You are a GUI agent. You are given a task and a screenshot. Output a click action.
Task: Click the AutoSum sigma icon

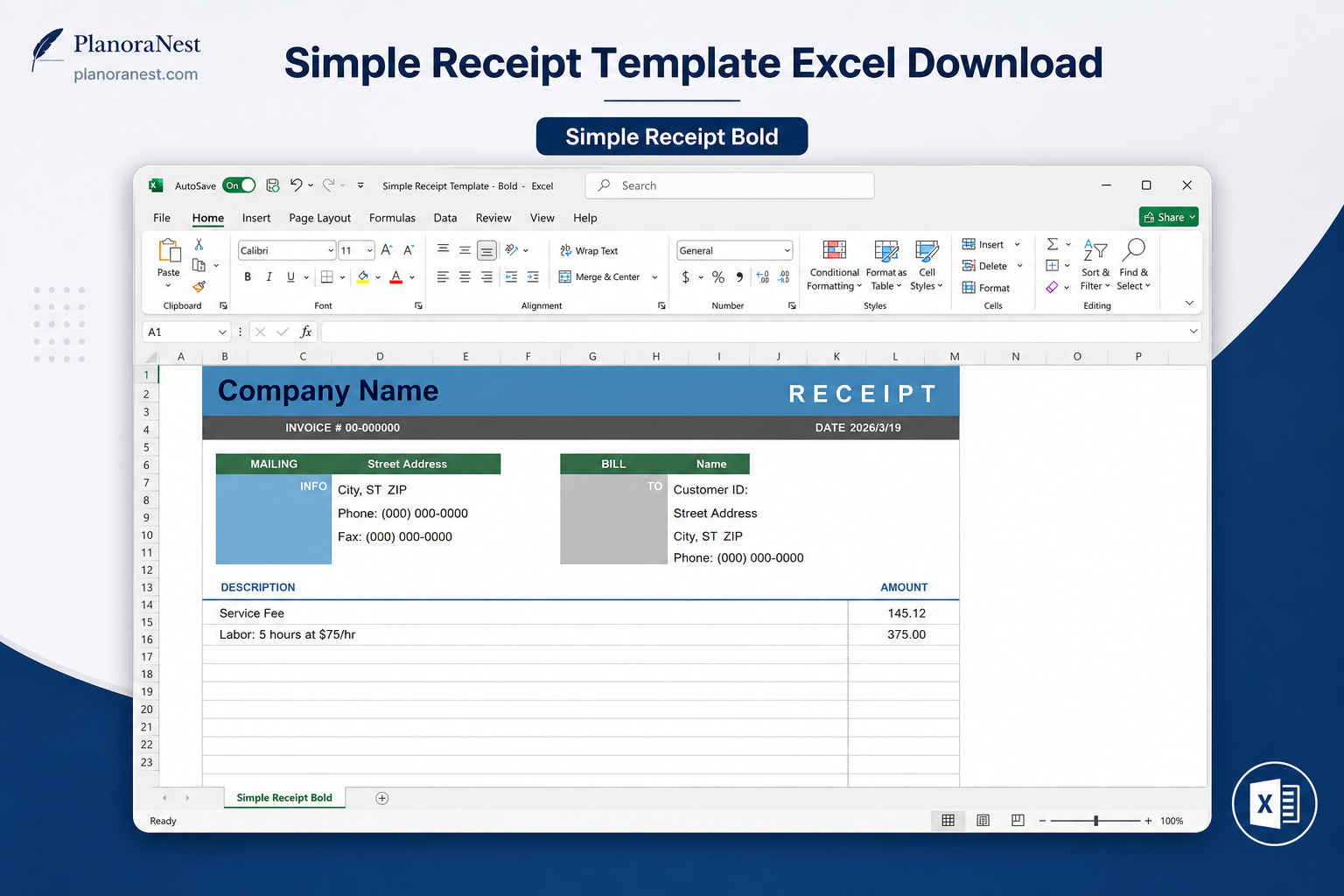1053,244
